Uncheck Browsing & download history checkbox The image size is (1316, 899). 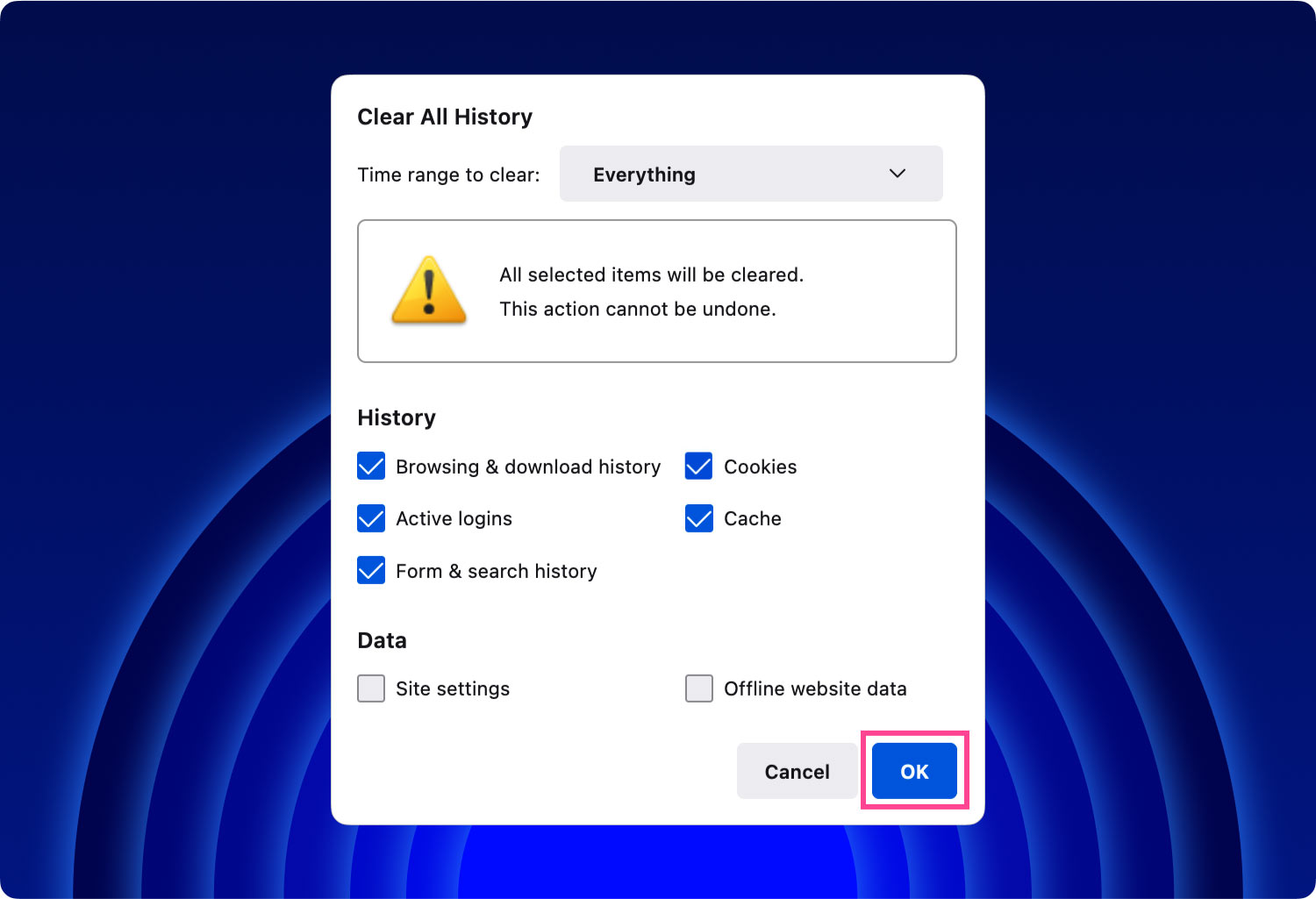(x=371, y=467)
